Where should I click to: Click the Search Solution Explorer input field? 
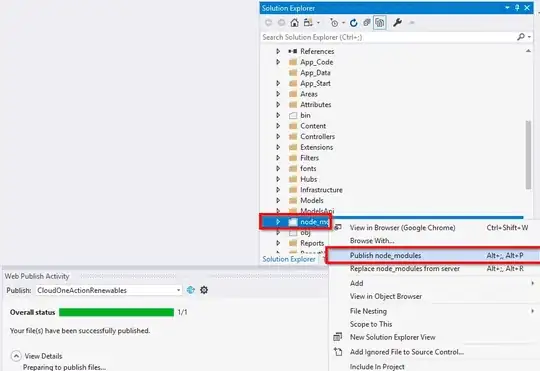point(388,37)
